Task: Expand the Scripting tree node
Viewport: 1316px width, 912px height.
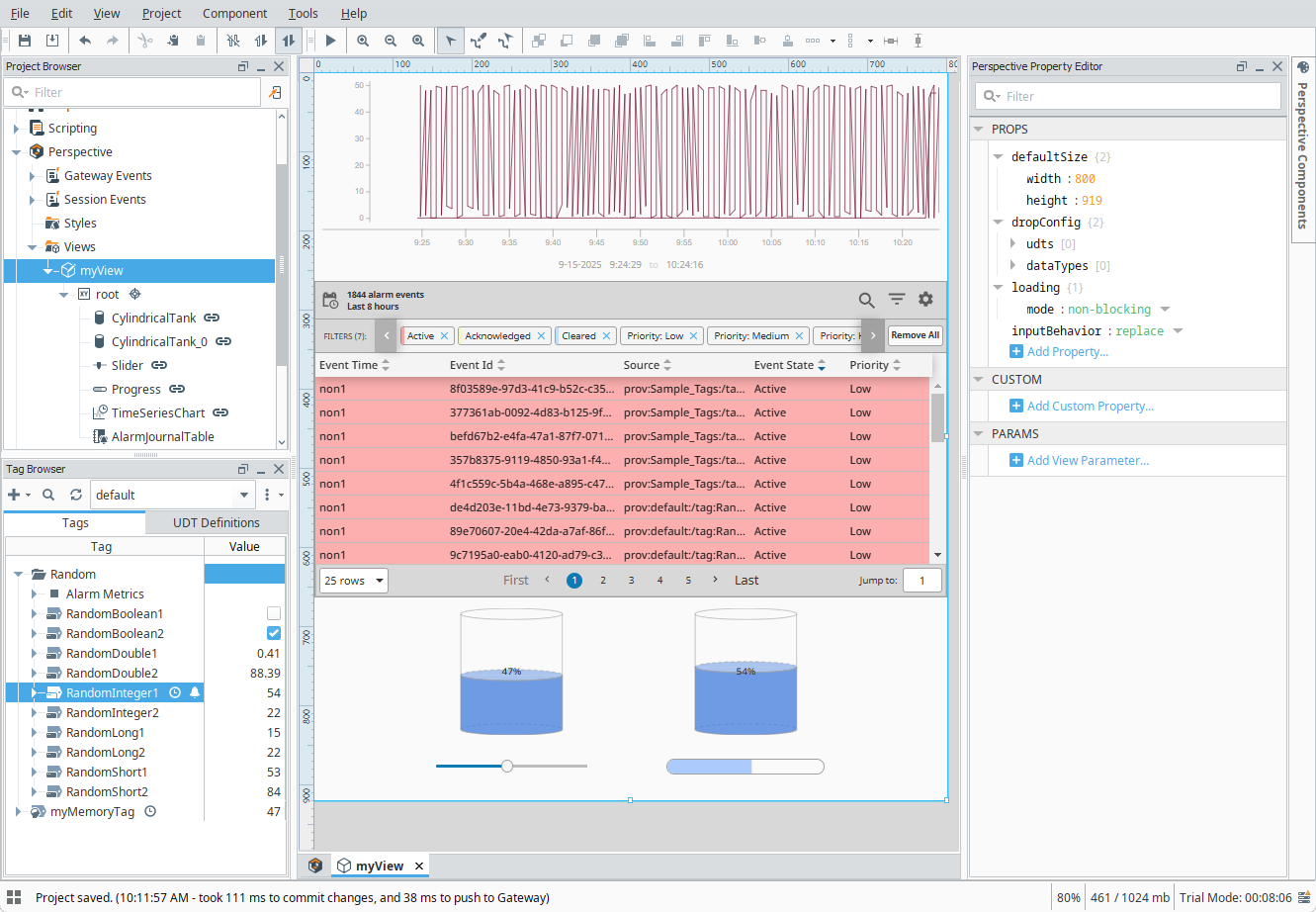Action: pos(17,129)
